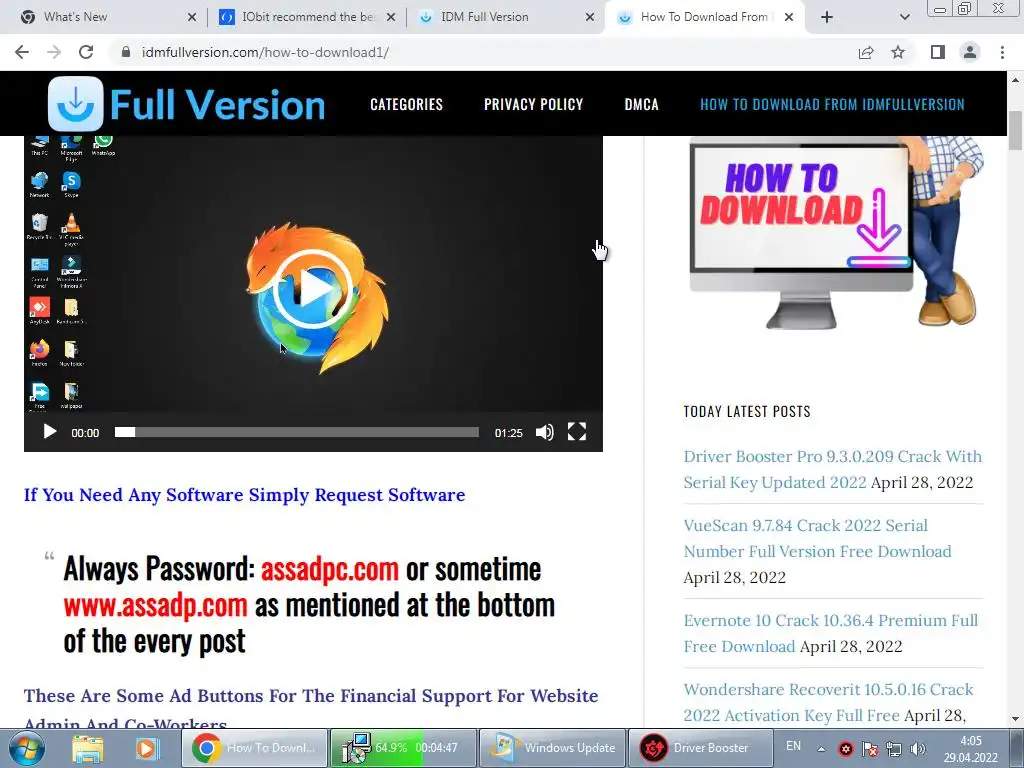Open the Chrome profile avatar icon
1024x768 pixels.
point(970,52)
